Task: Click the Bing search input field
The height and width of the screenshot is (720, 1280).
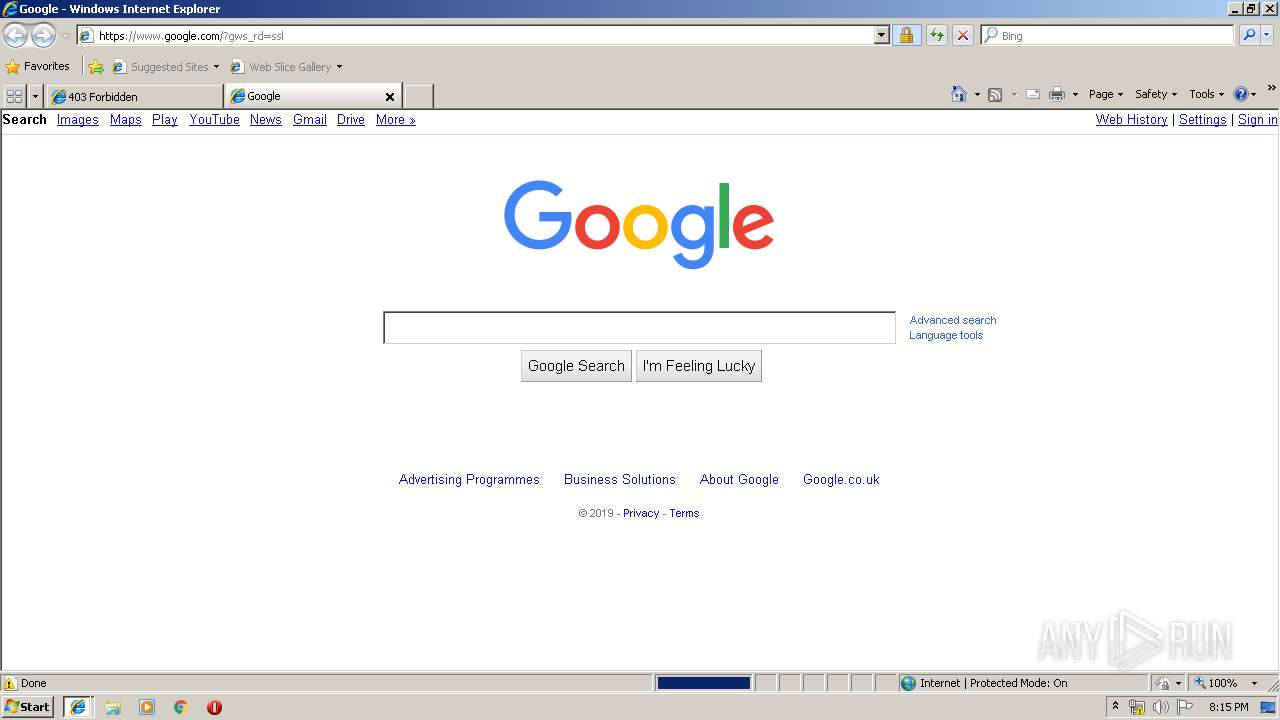Action: (x=1107, y=35)
